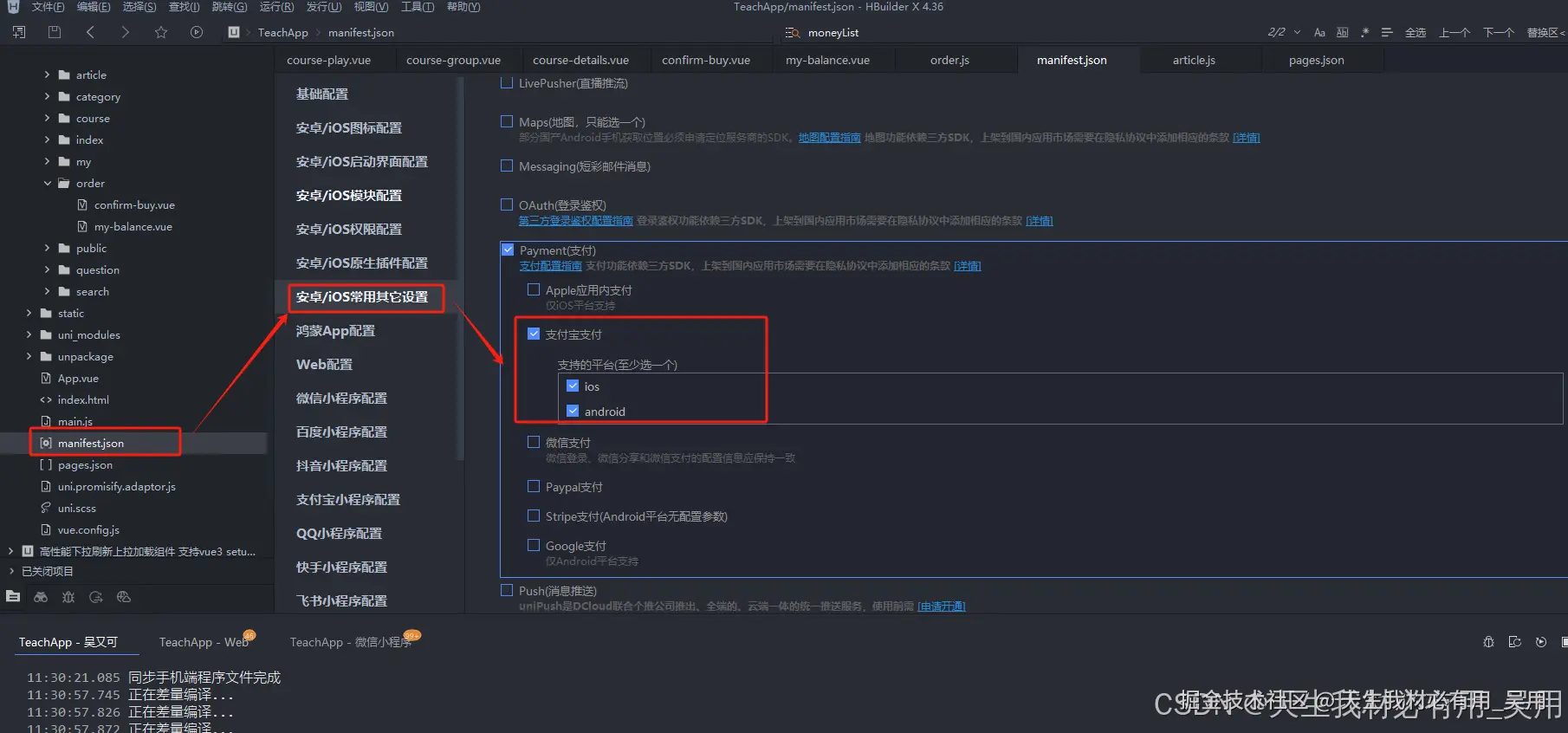The image size is (1568, 733).
Task: Click the bug debug icon in sidebar bottom
Action: point(68,596)
